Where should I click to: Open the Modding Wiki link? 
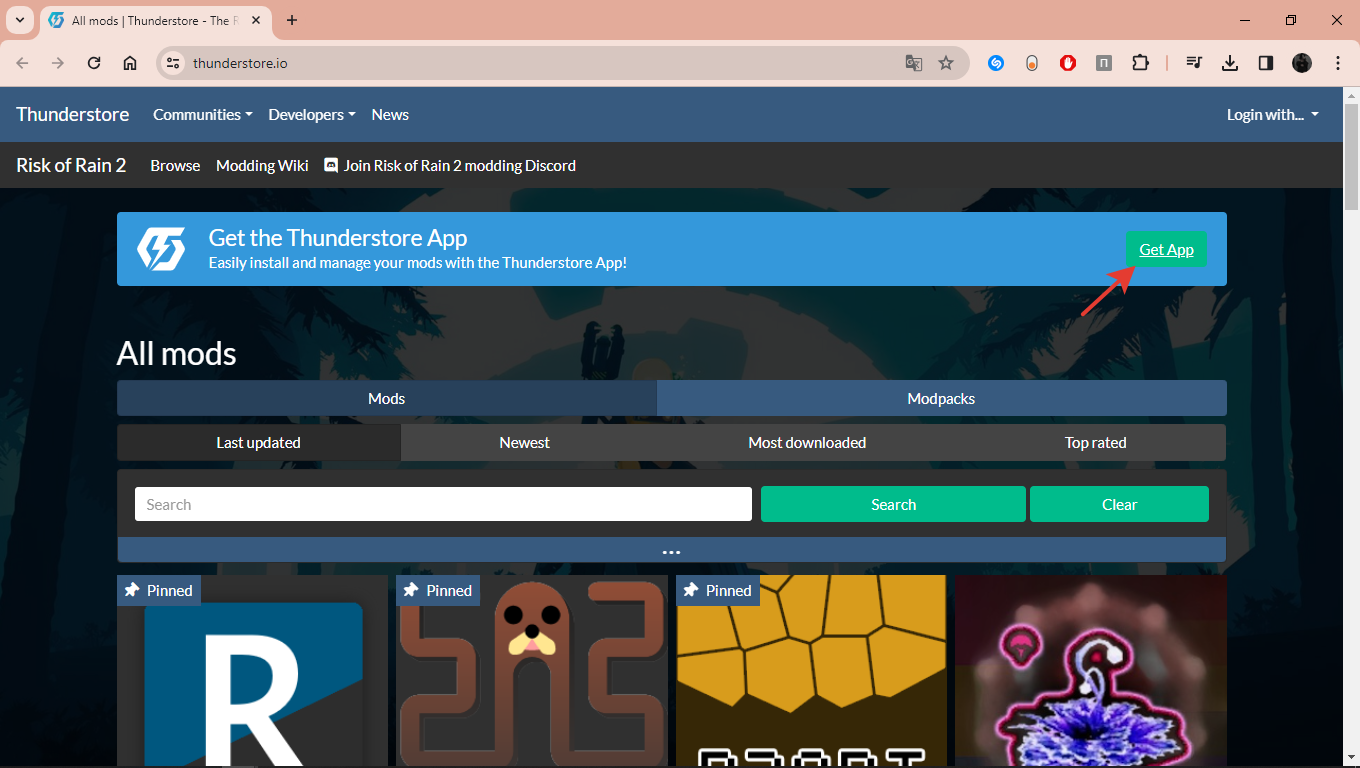point(262,165)
